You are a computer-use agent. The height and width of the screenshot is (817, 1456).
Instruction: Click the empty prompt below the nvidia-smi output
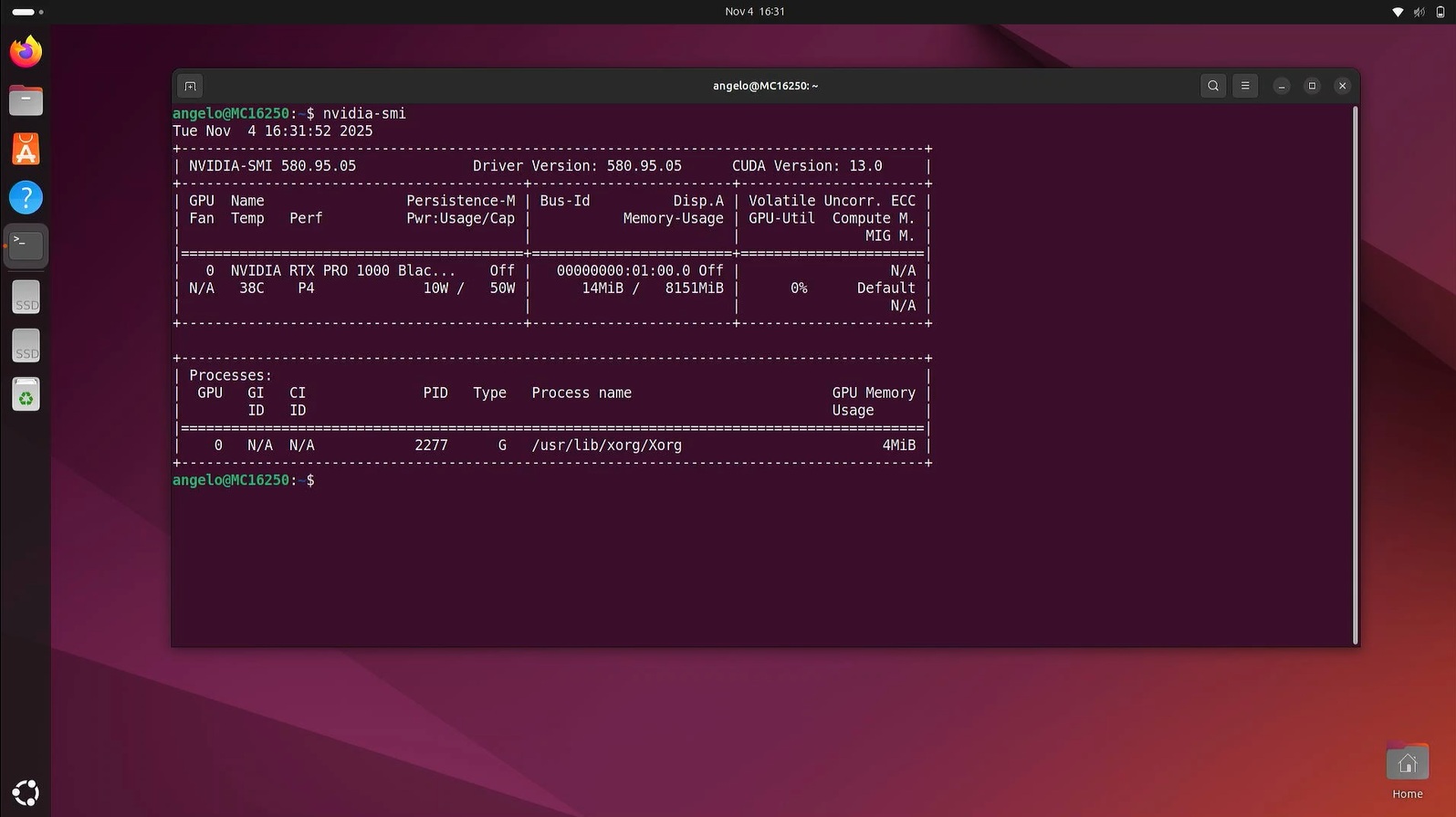pos(244,480)
